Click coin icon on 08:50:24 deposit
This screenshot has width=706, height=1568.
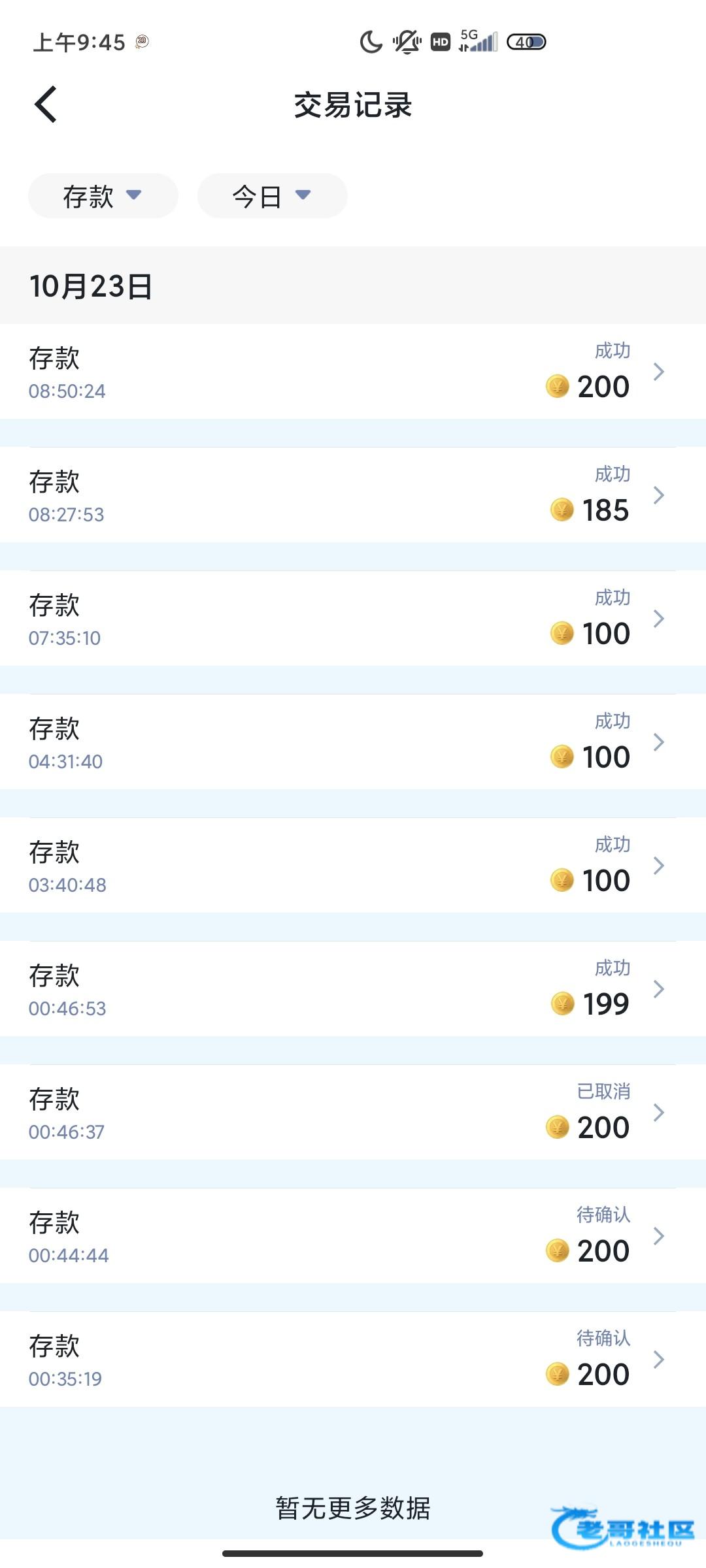557,386
